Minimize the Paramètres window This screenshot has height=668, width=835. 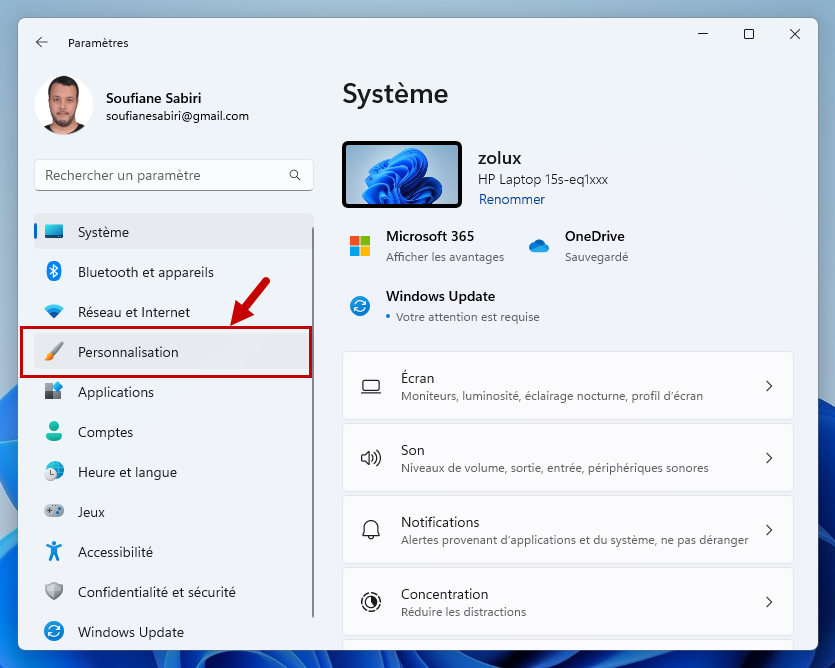(703, 34)
